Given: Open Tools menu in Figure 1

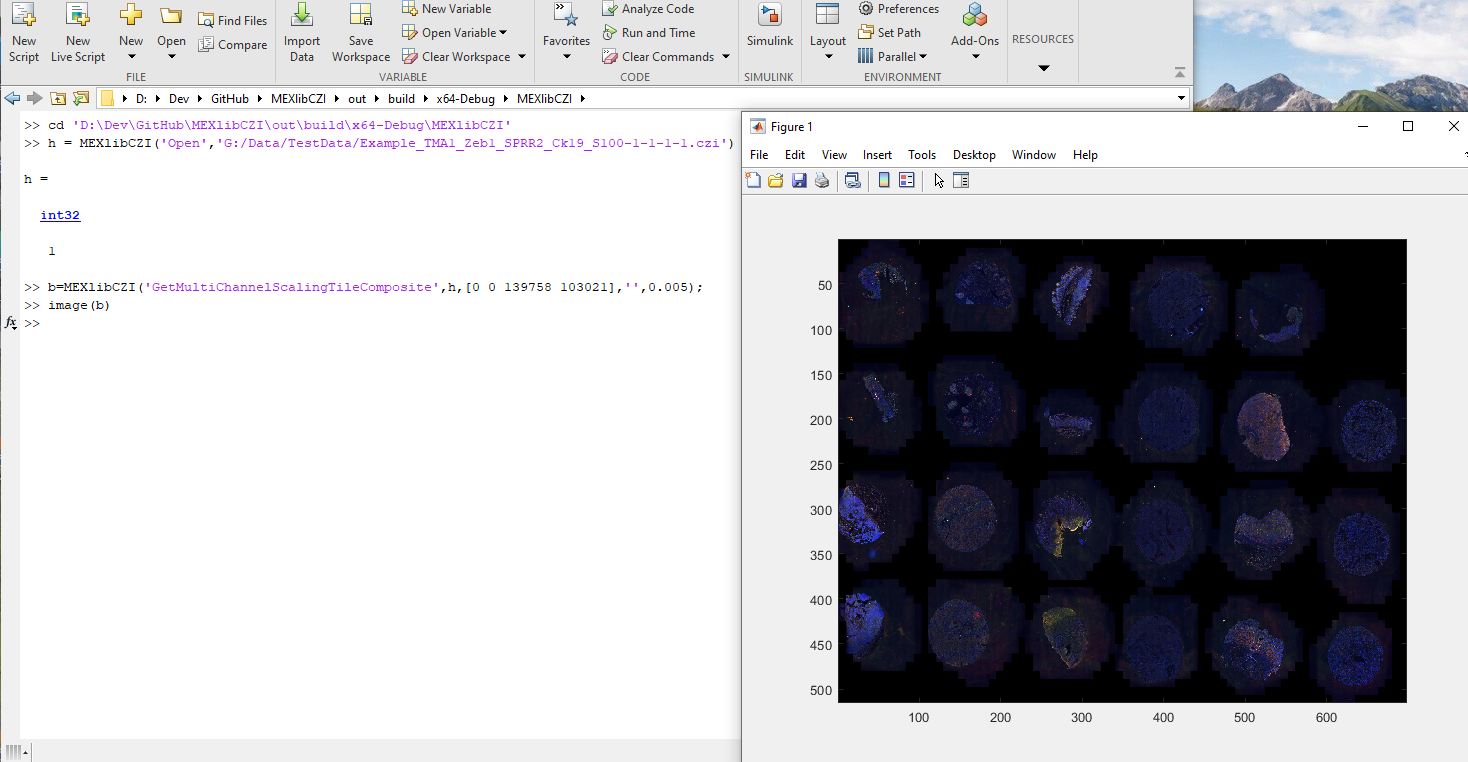Looking at the screenshot, I should pos(922,155).
